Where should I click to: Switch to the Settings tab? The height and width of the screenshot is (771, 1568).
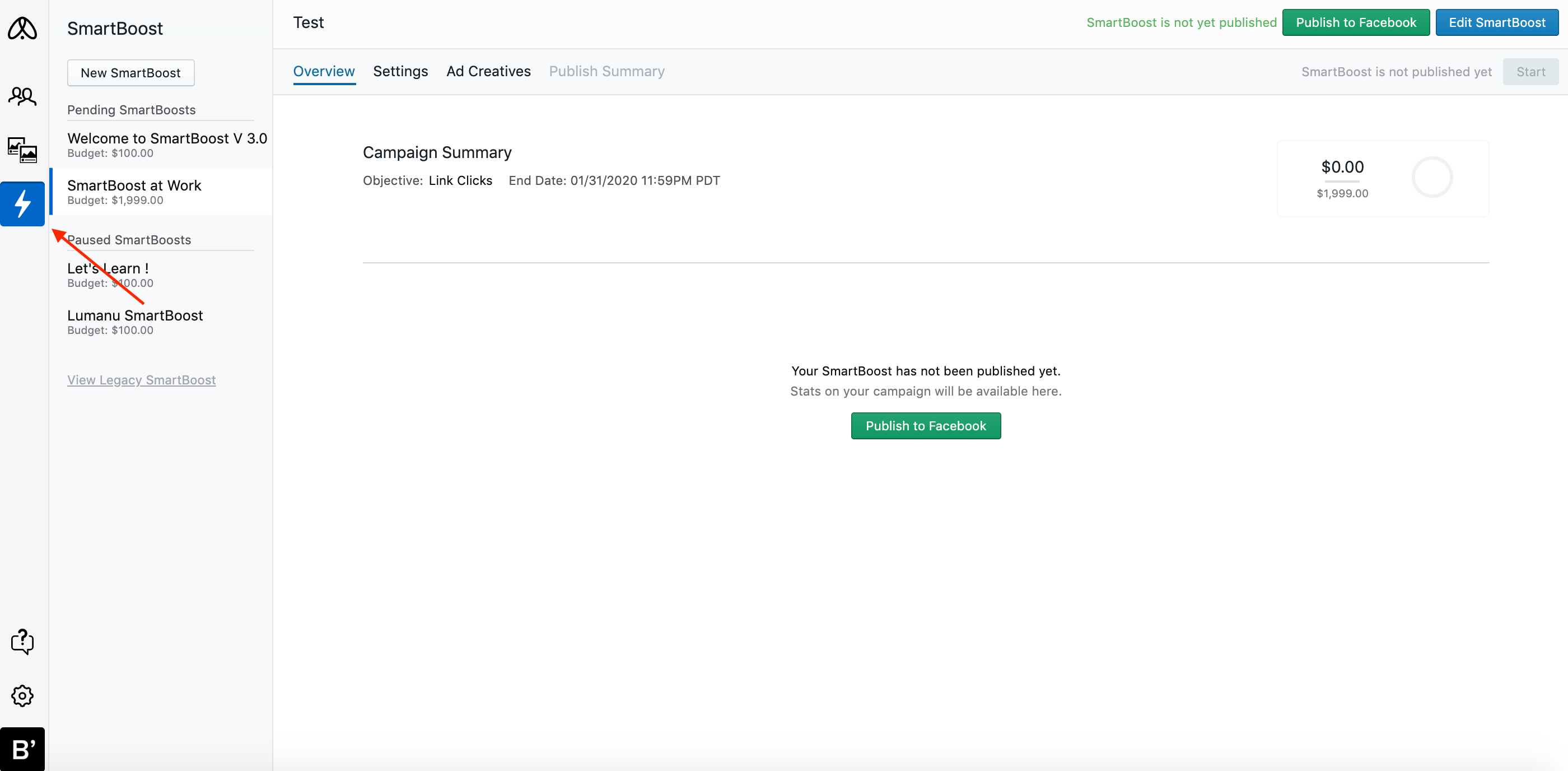400,71
